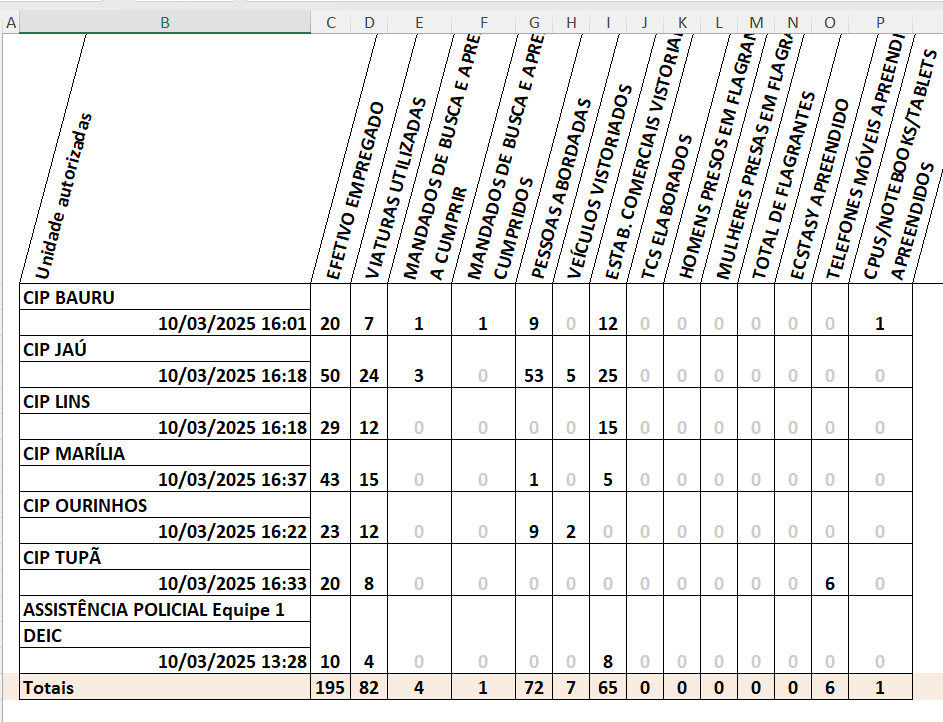Click the DEIC cell
Screen dimensions: 943x722
(165, 635)
